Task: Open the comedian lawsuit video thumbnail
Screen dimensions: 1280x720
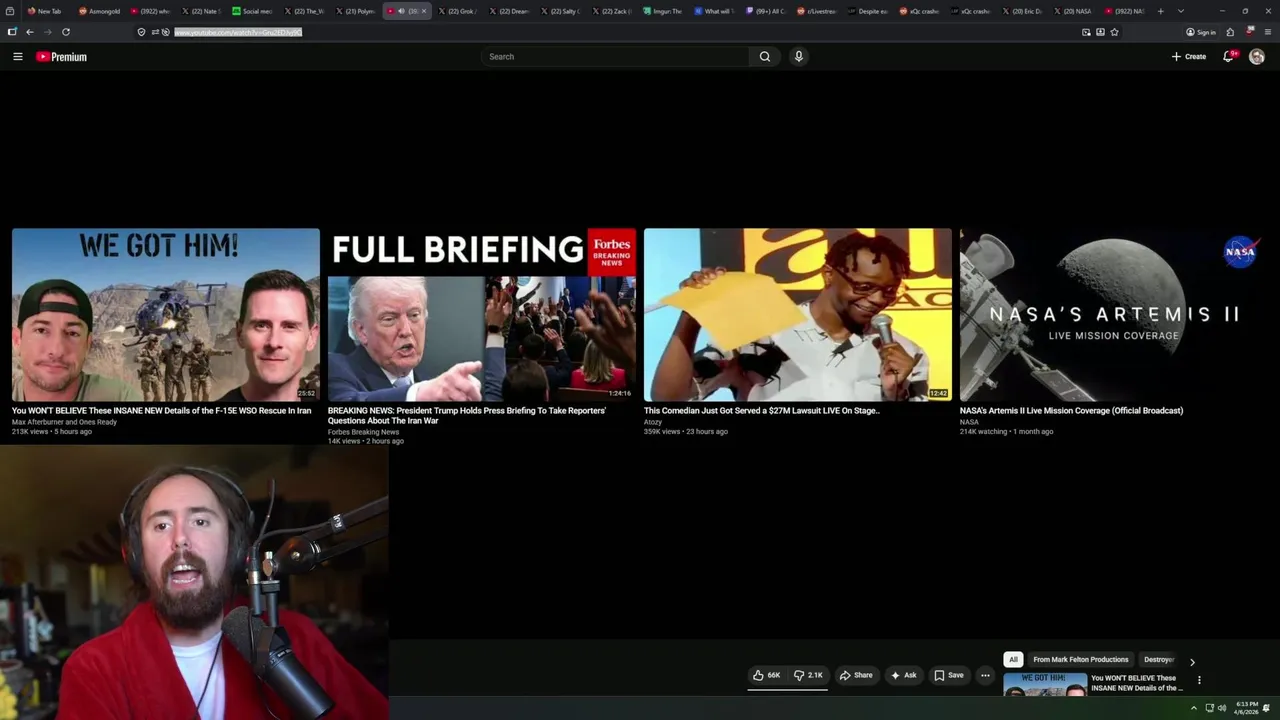Action: (798, 315)
